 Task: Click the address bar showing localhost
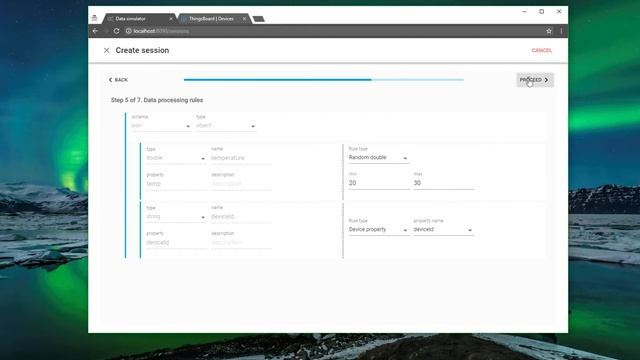click(x=335, y=31)
